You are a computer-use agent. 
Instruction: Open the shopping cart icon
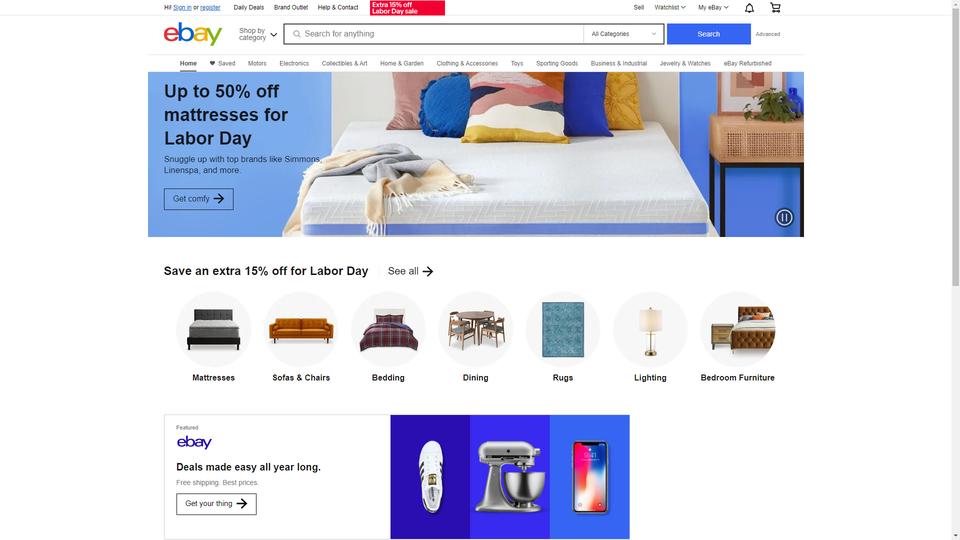[775, 7]
